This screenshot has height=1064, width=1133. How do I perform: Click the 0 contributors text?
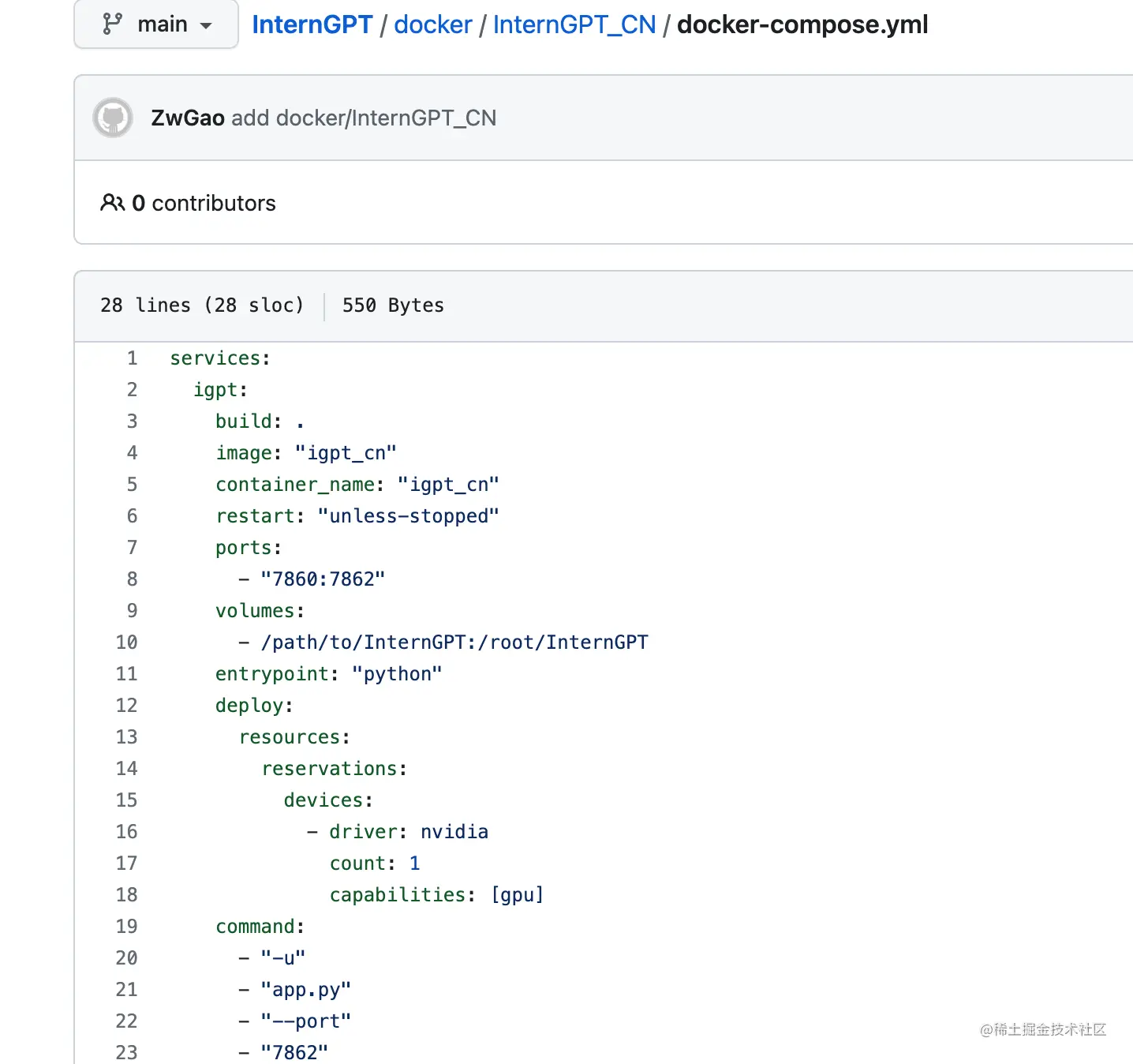click(204, 203)
